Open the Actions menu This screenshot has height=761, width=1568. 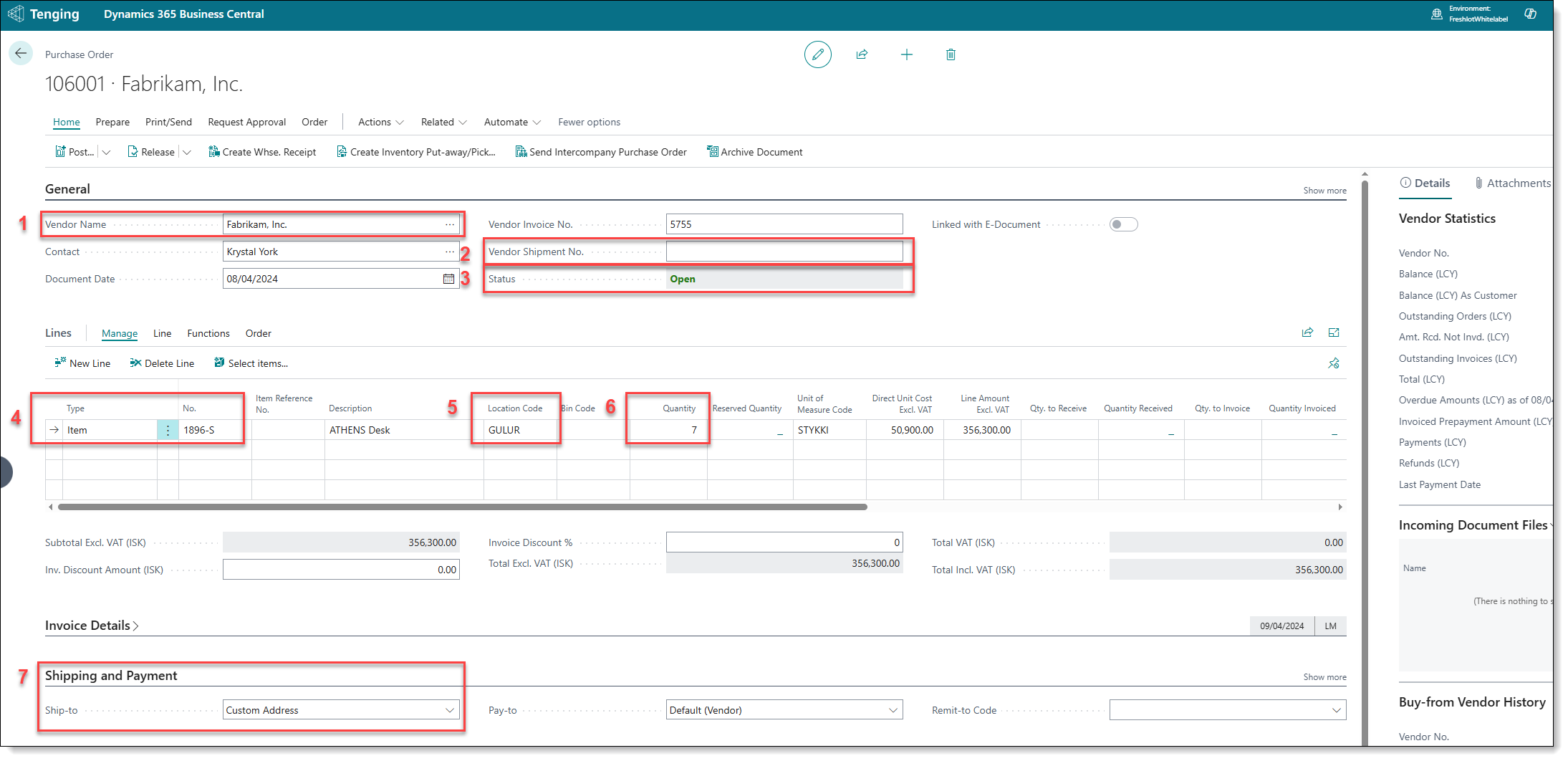(381, 122)
